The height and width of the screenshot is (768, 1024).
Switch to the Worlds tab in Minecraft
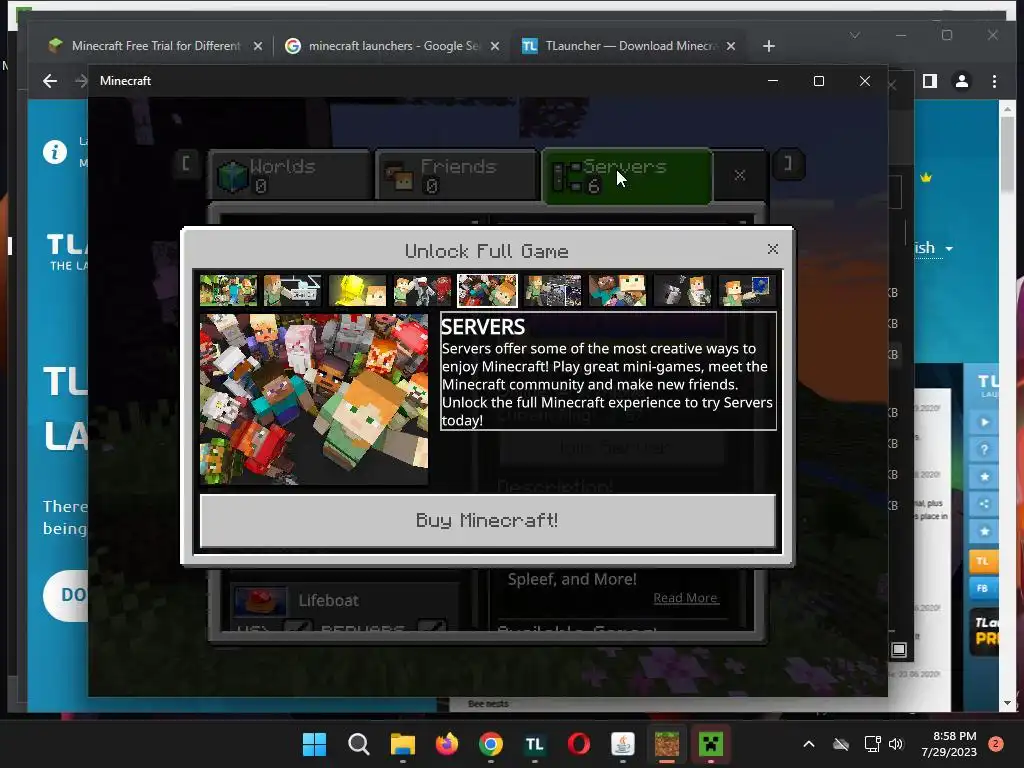click(290, 175)
